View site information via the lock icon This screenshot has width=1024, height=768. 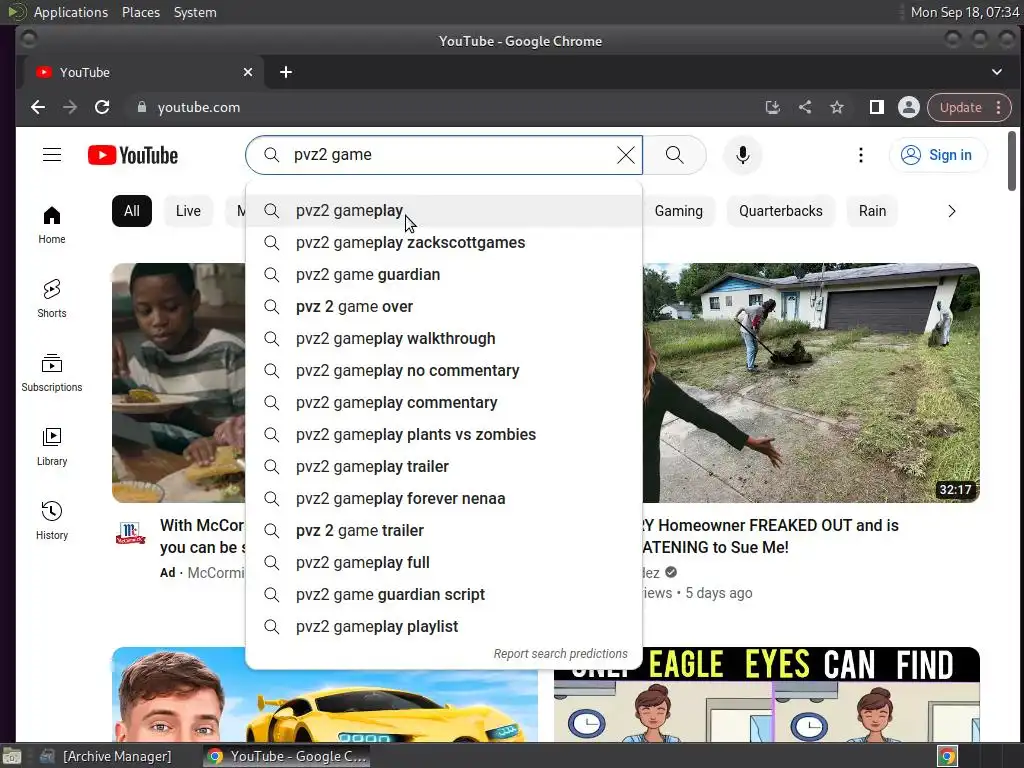(x=142, y=107)
